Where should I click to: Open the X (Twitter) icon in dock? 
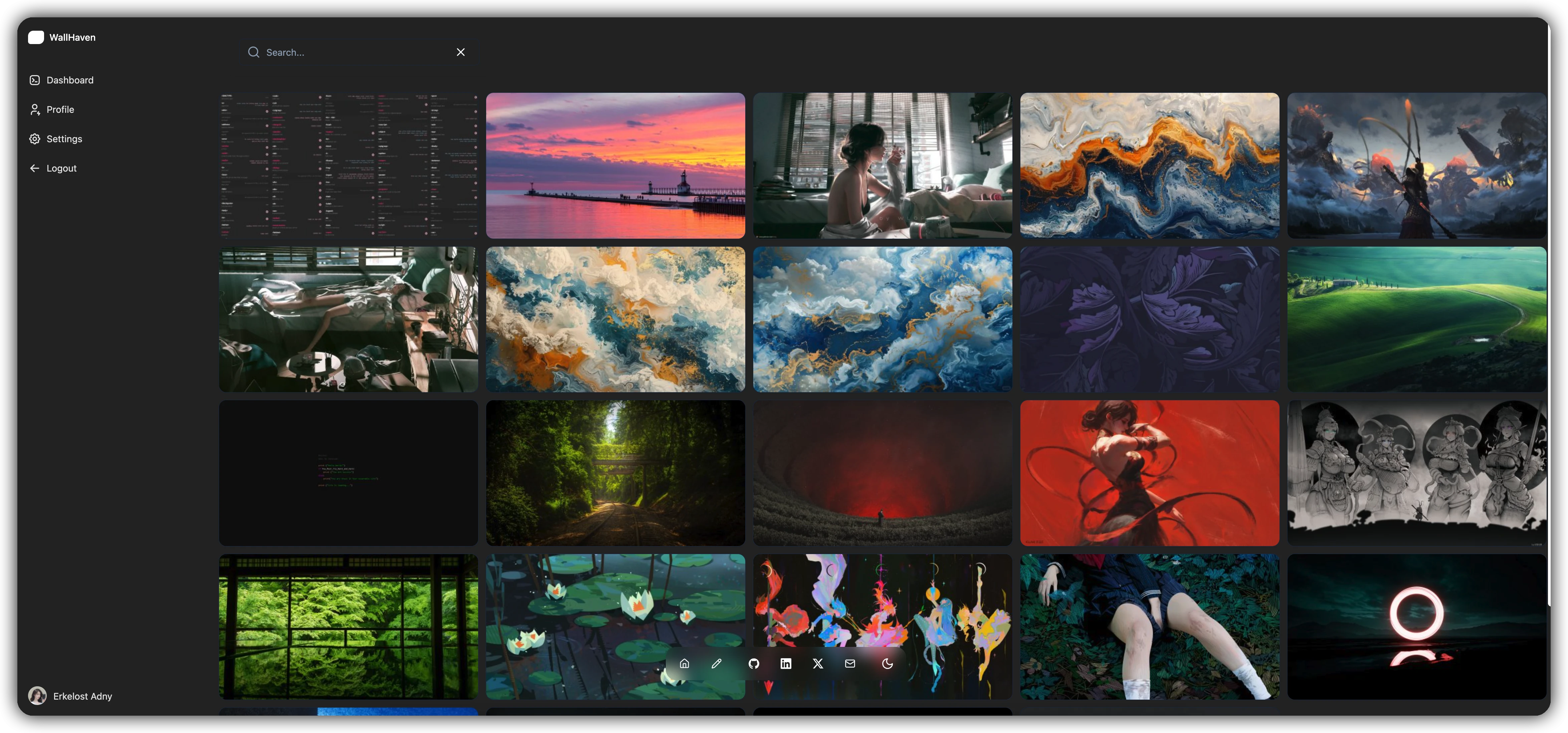818,664
